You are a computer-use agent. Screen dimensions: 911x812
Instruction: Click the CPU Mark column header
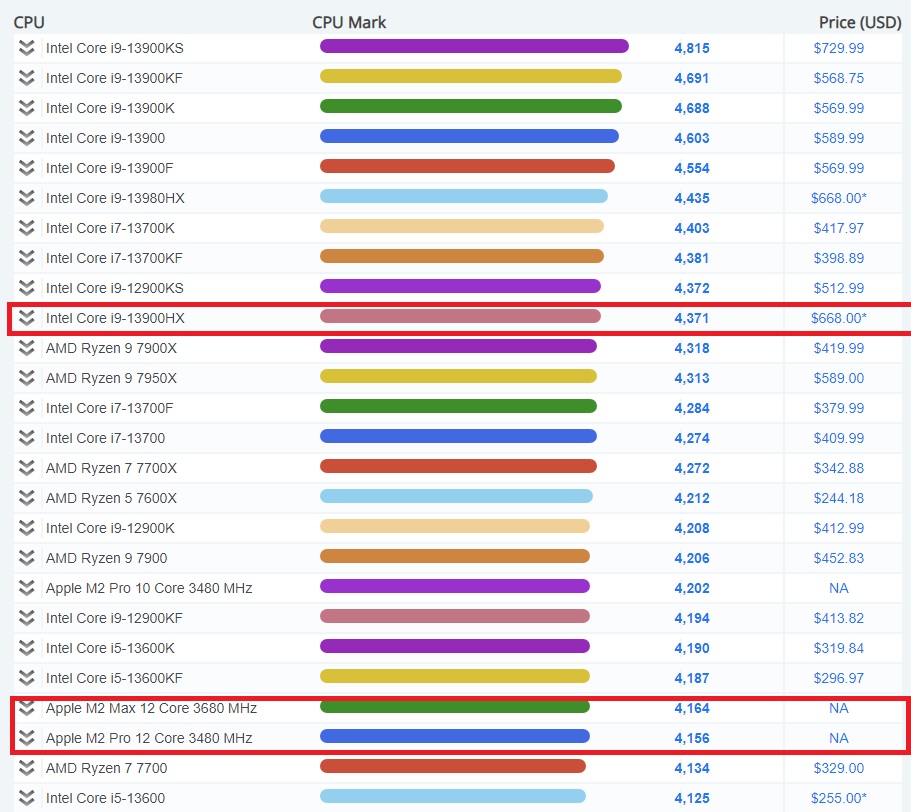coord(349,22)
